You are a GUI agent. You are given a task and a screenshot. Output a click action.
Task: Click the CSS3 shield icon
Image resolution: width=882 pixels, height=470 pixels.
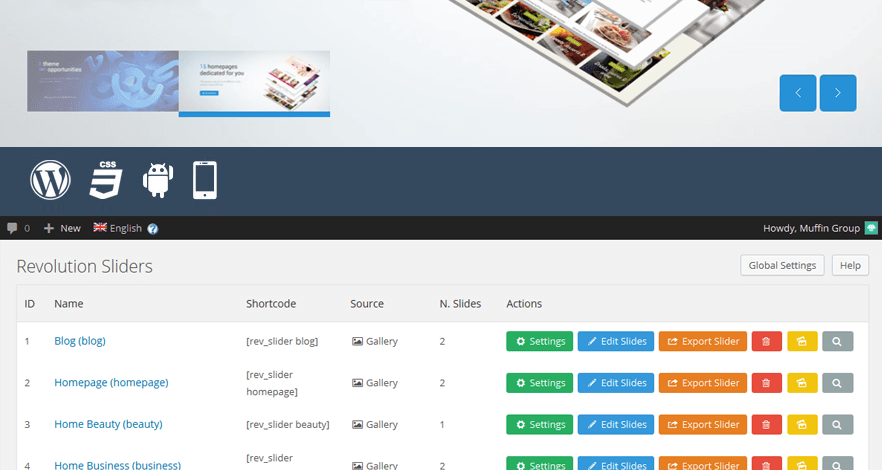[106, 180]
